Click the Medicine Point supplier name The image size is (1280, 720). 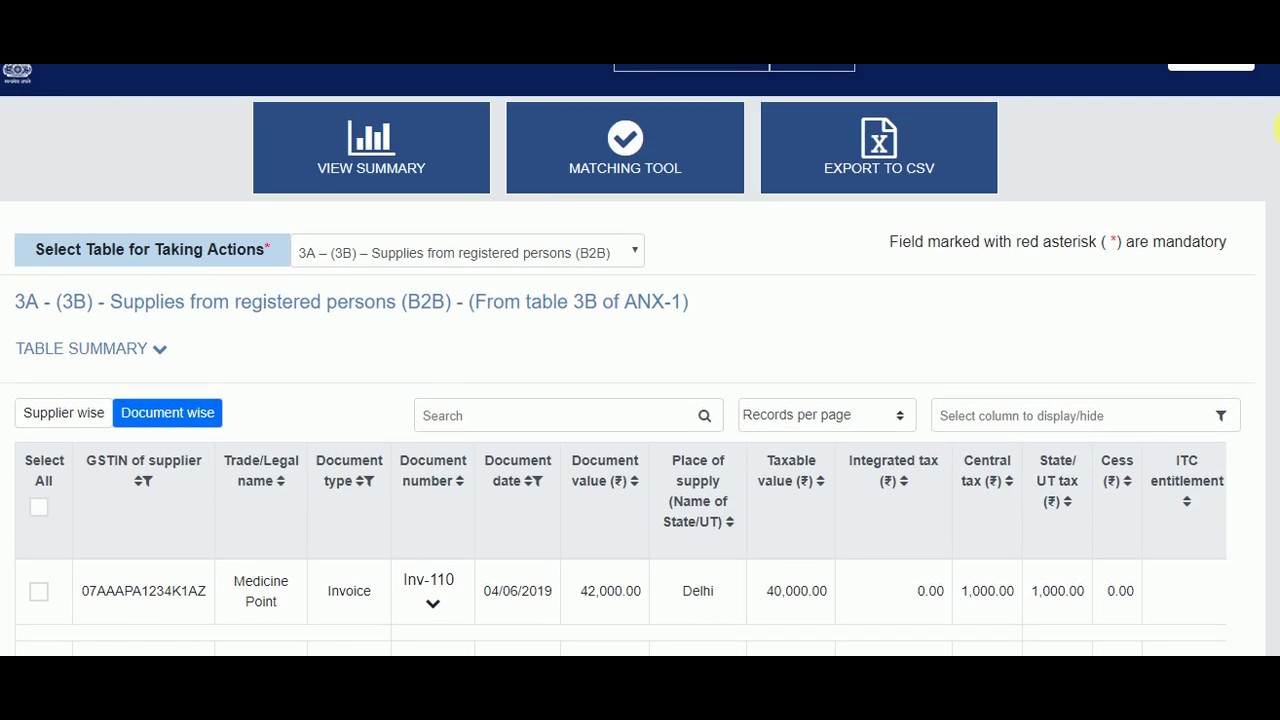tap(261, 591)
